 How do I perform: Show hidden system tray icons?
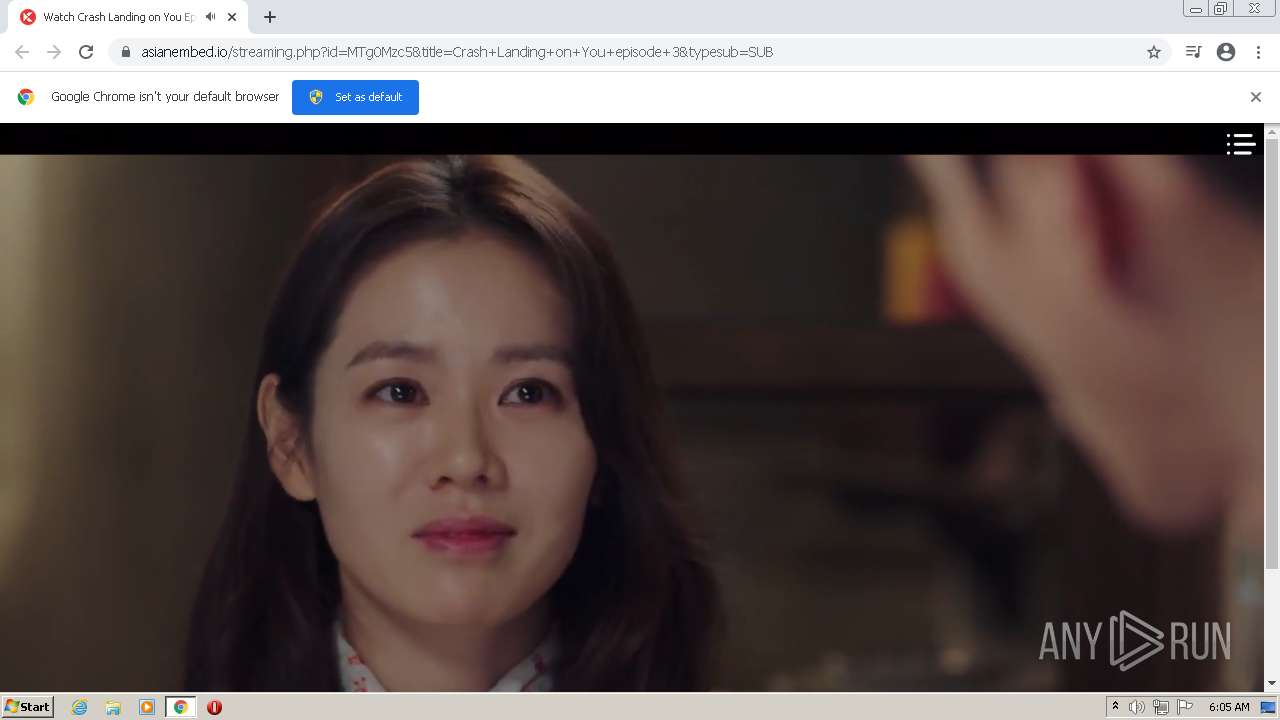click(x=1115, y=707)
